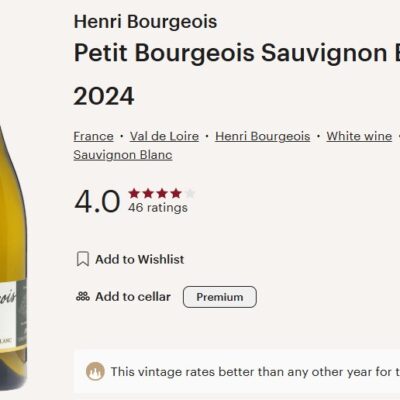
Task: Open the White wine category link
Action: point(359,136)
